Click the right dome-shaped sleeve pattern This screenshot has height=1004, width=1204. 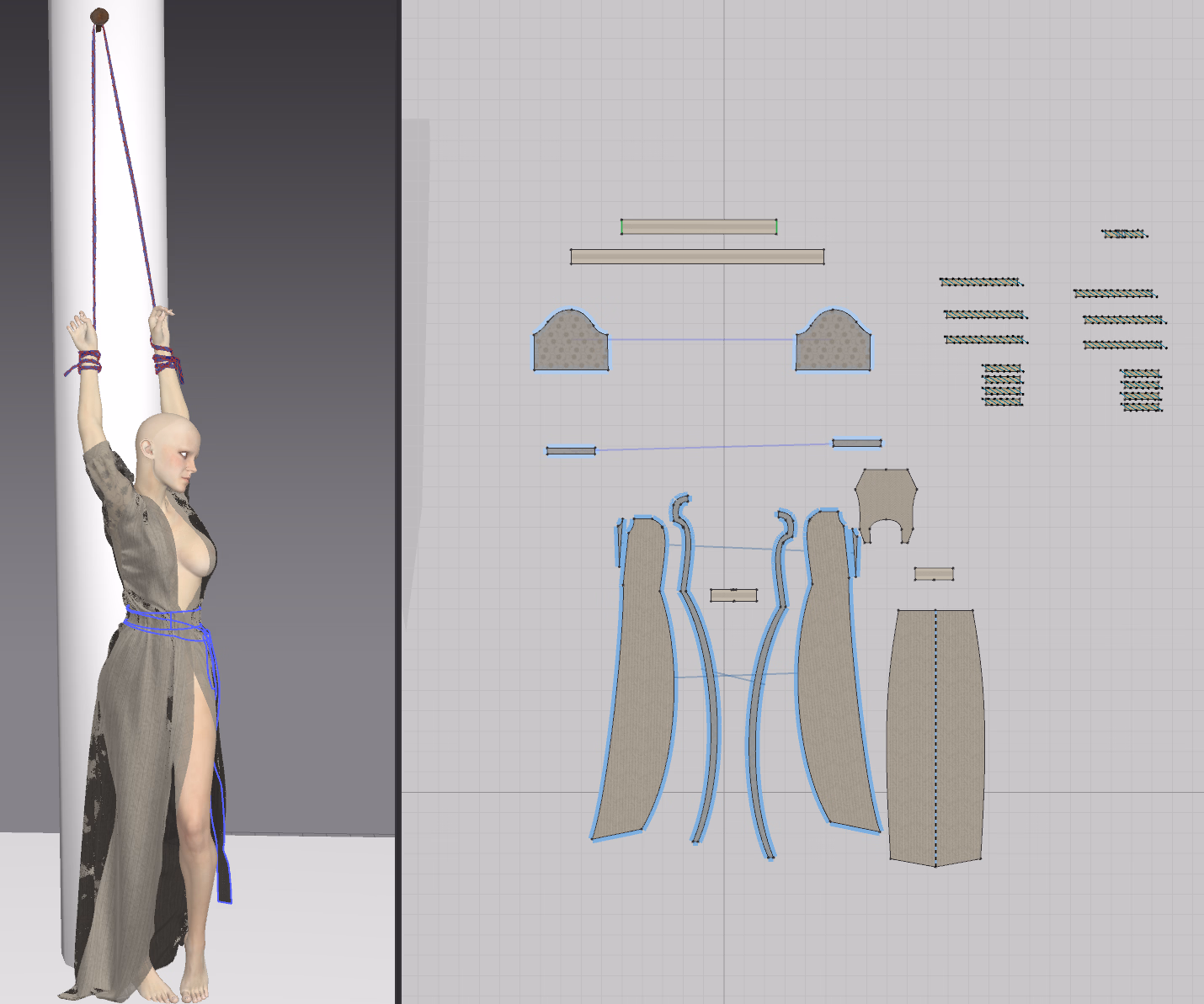(x=834, y=345)
